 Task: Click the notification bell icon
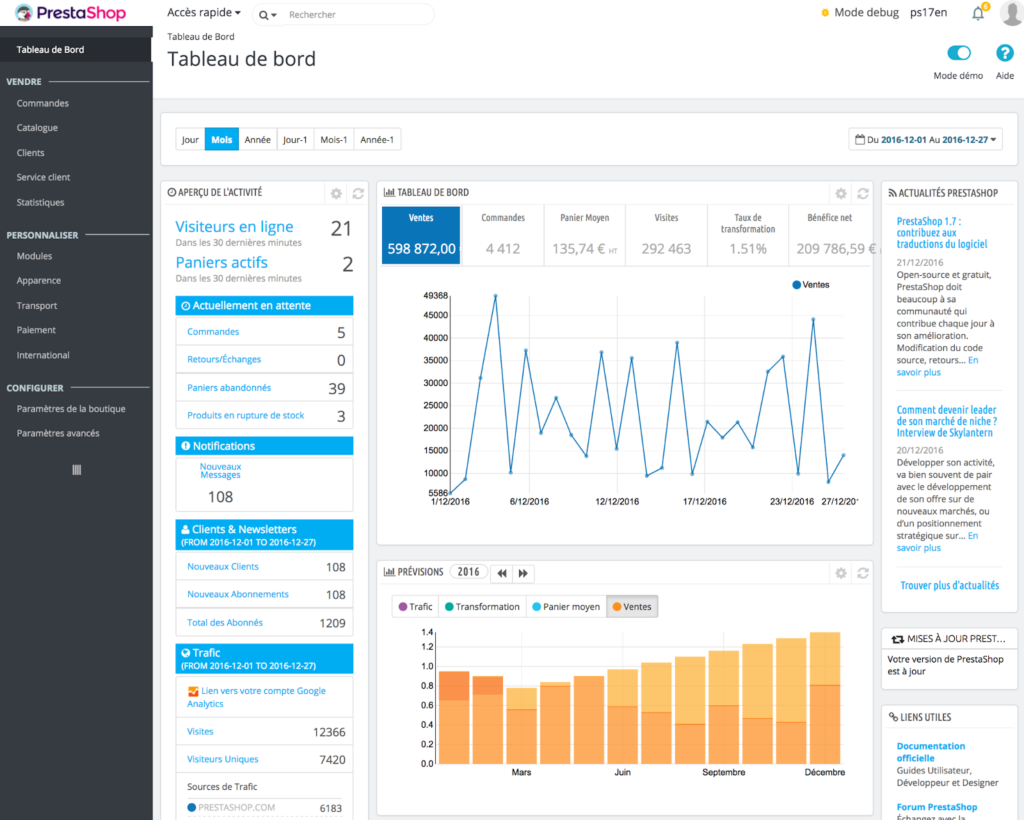pos(978,13)
